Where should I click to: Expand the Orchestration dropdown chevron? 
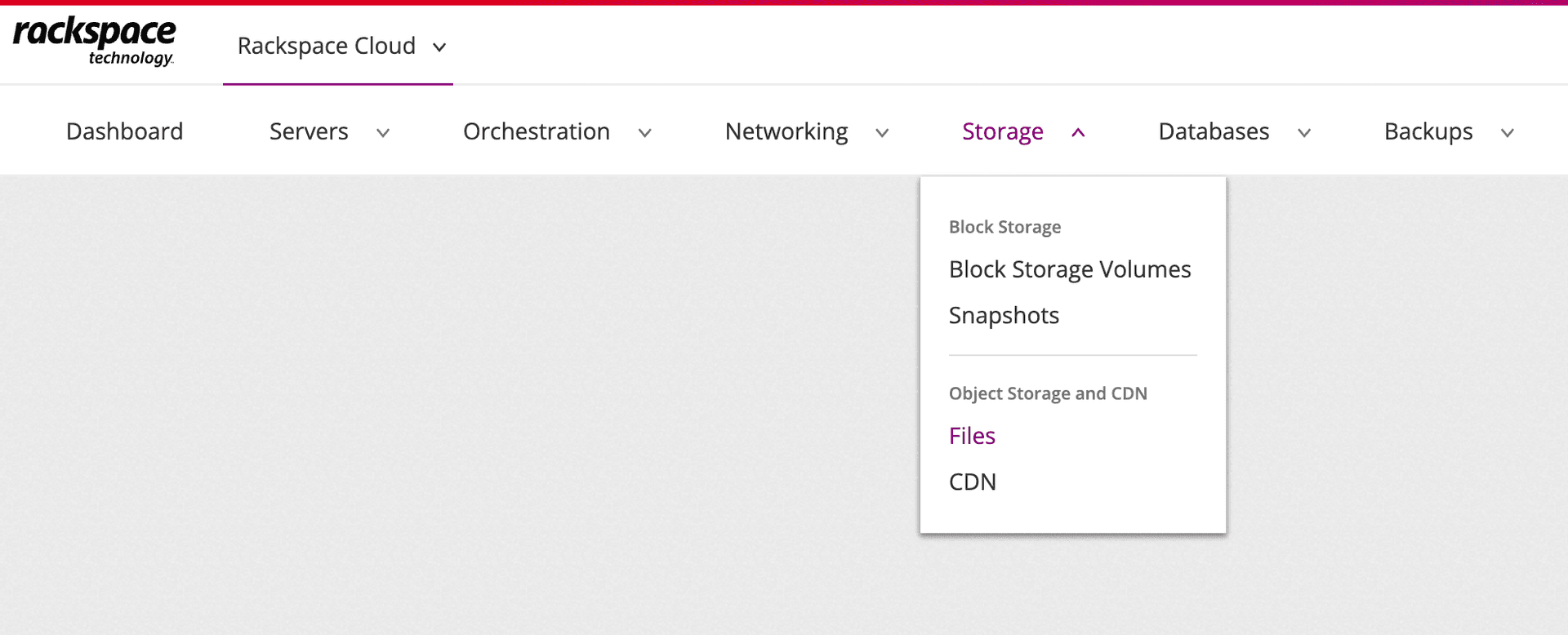tap(645, 133)
